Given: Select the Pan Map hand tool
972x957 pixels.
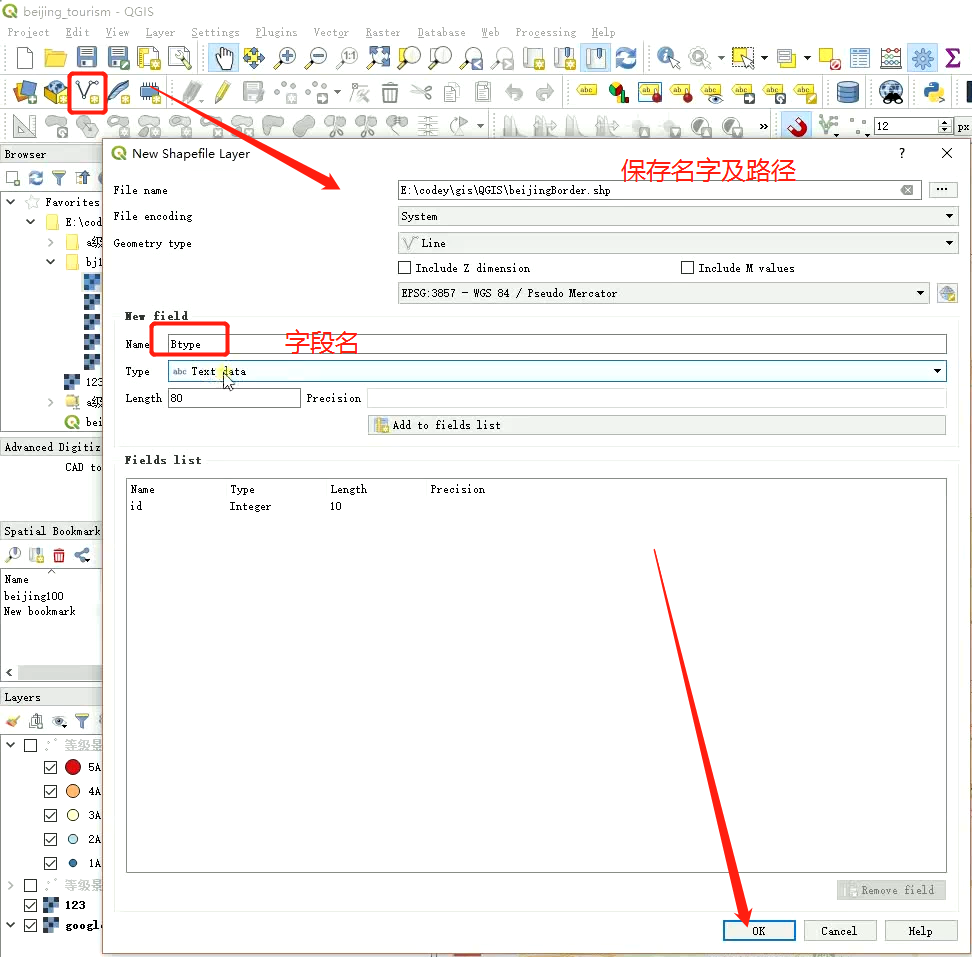Looking at the screenshot, I should [x=224, y=58].
